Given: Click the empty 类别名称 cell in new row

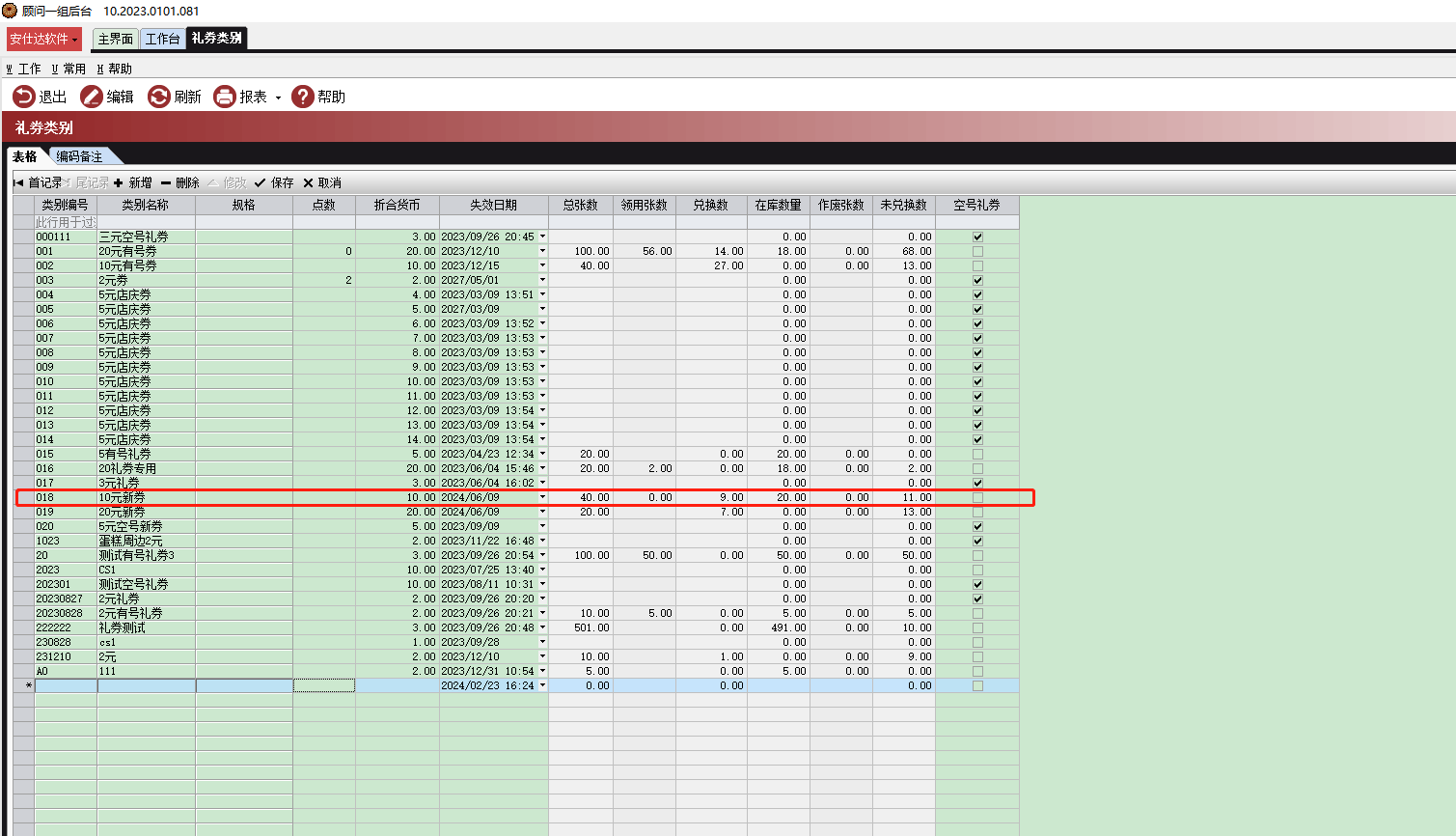Looking at the screenshot, I should pos(147,685).
